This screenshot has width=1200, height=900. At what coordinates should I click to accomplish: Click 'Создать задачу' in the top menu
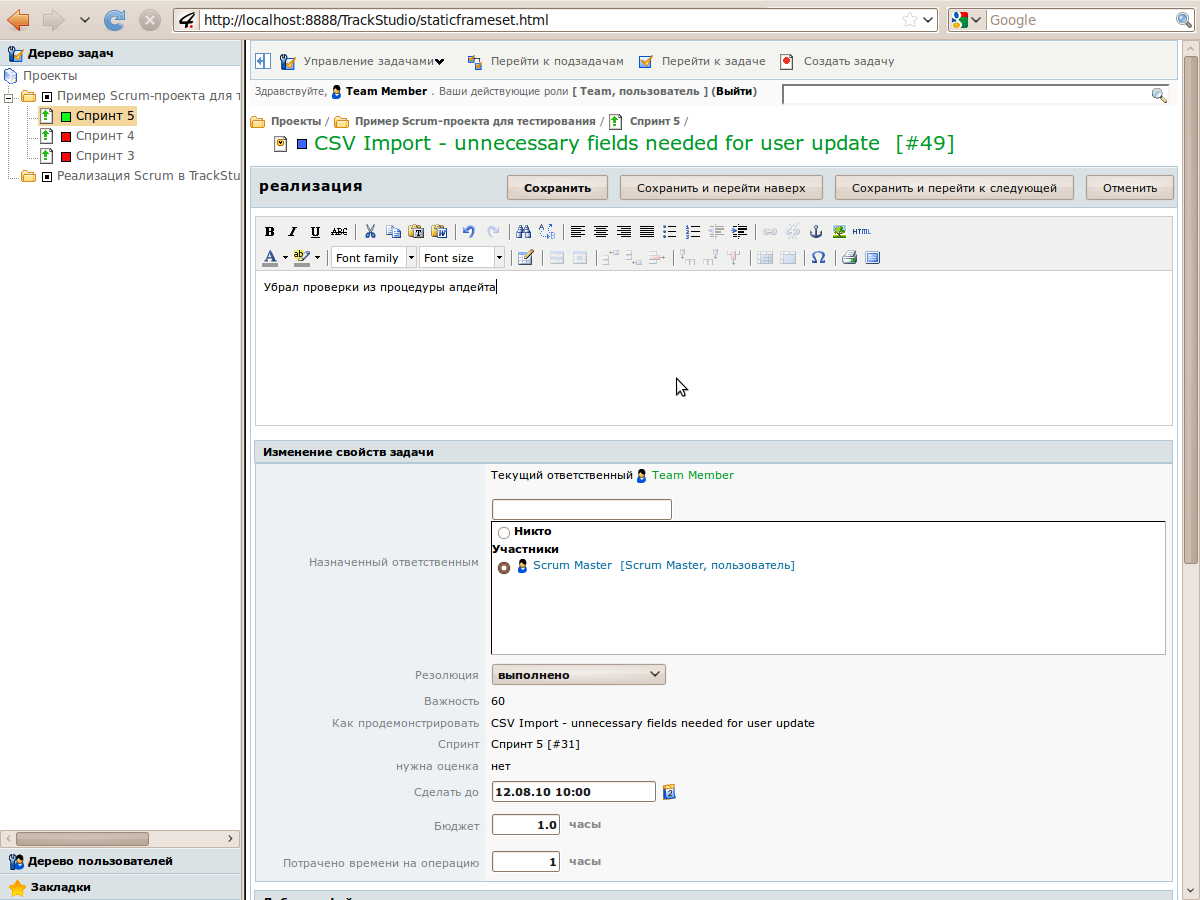[848, 62]
